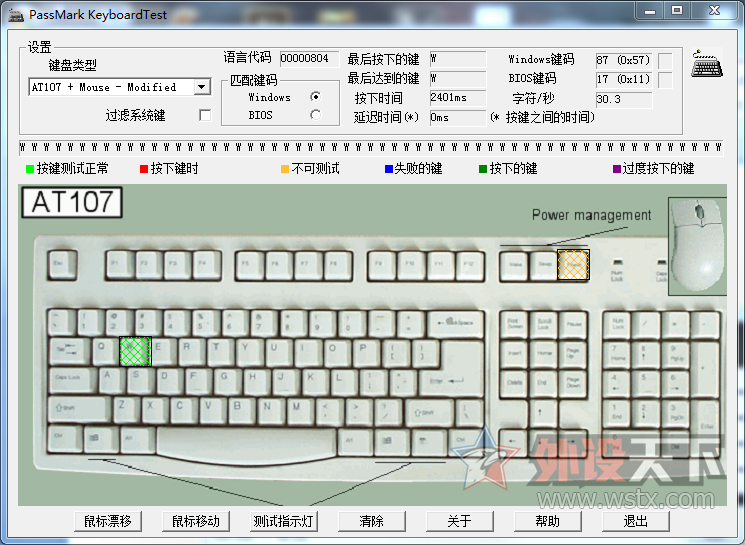Click the orange hatched Power key
The width and height of the screenshot is (745, 545).
tap(573, 265)
